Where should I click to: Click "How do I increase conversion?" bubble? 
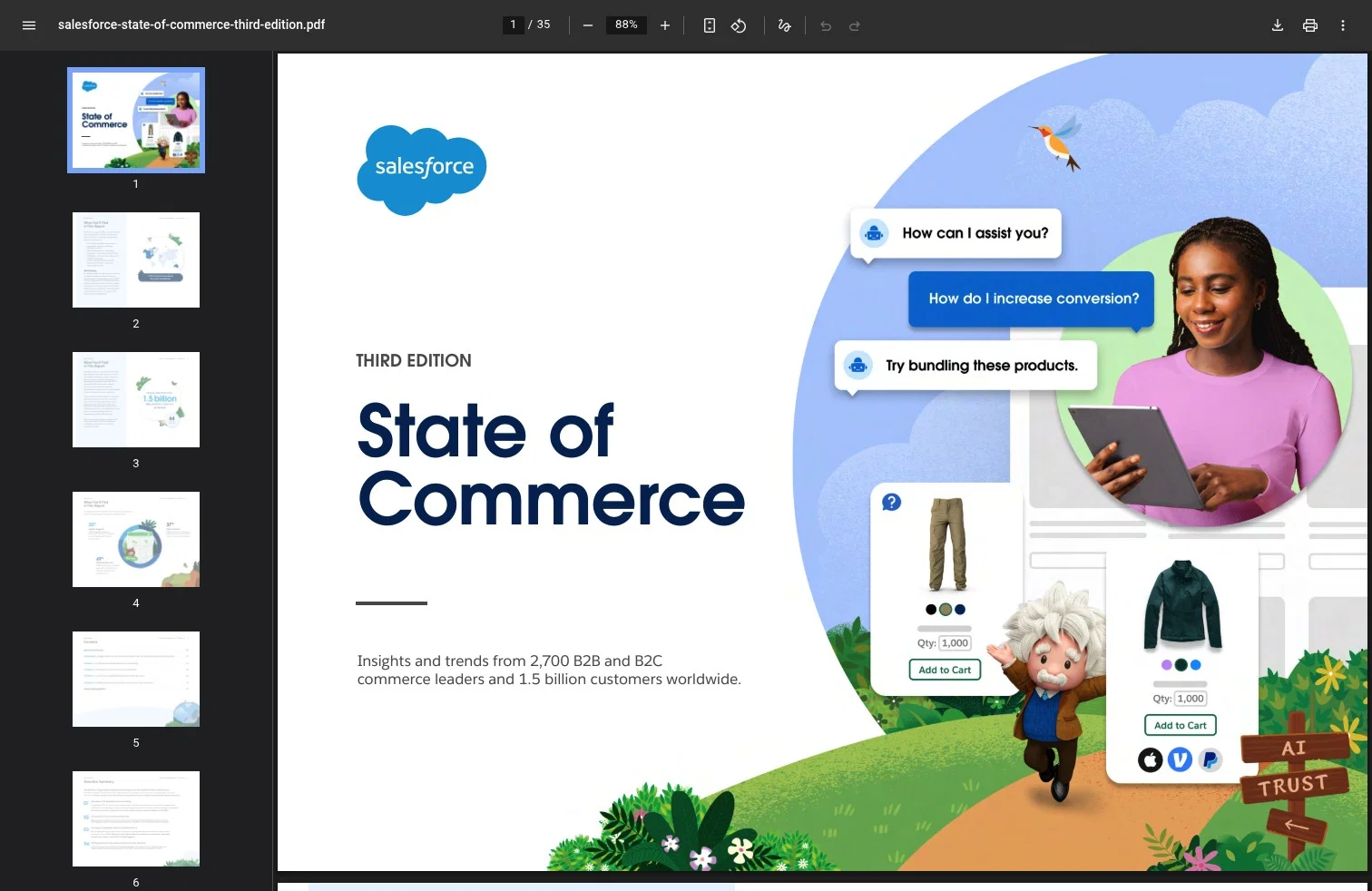tap(1032, 299)
